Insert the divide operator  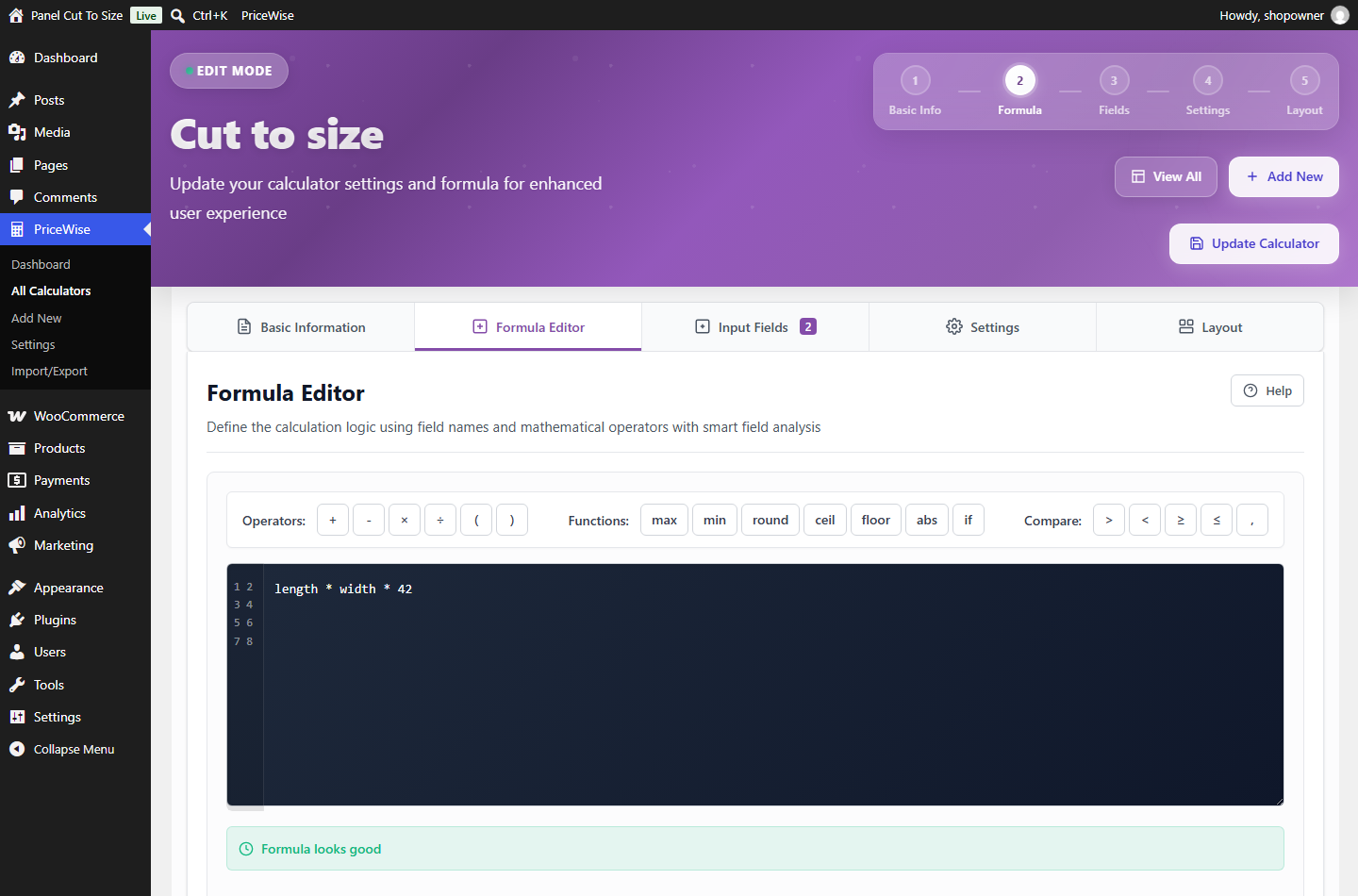tap(440, 520)
